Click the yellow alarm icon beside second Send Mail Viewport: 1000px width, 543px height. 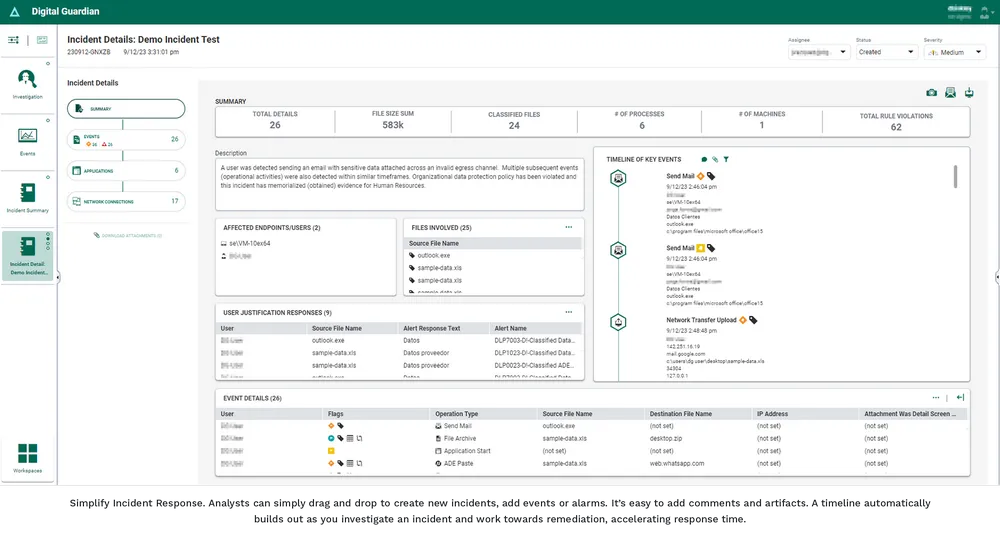(700, 248)
